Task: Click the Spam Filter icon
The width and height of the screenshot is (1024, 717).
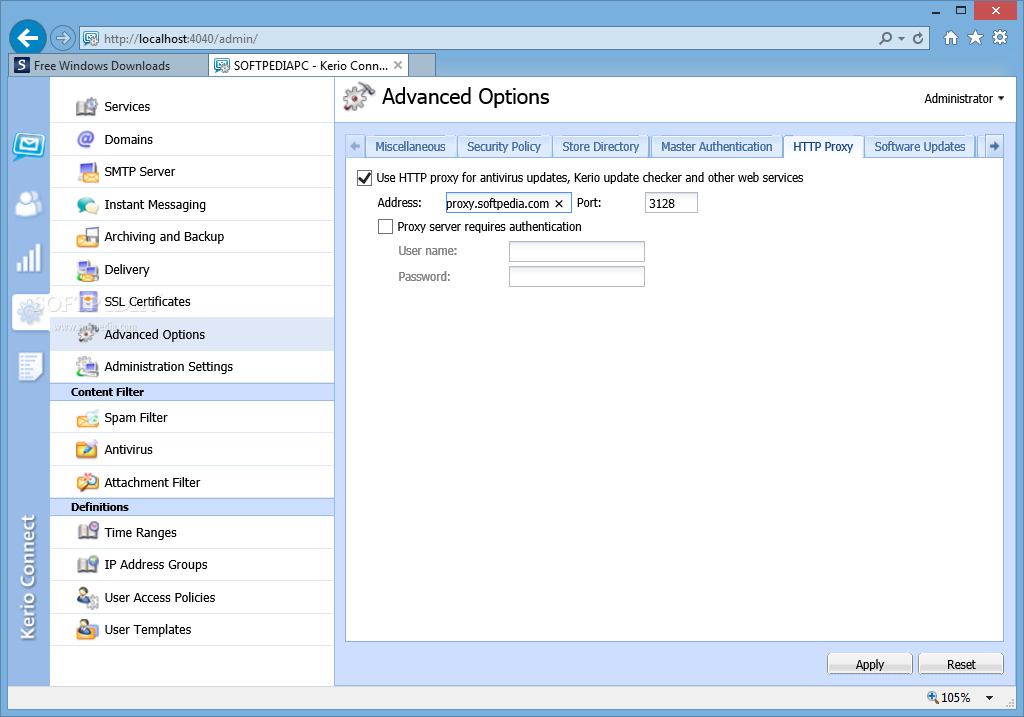Action: (x=88, y=418)
